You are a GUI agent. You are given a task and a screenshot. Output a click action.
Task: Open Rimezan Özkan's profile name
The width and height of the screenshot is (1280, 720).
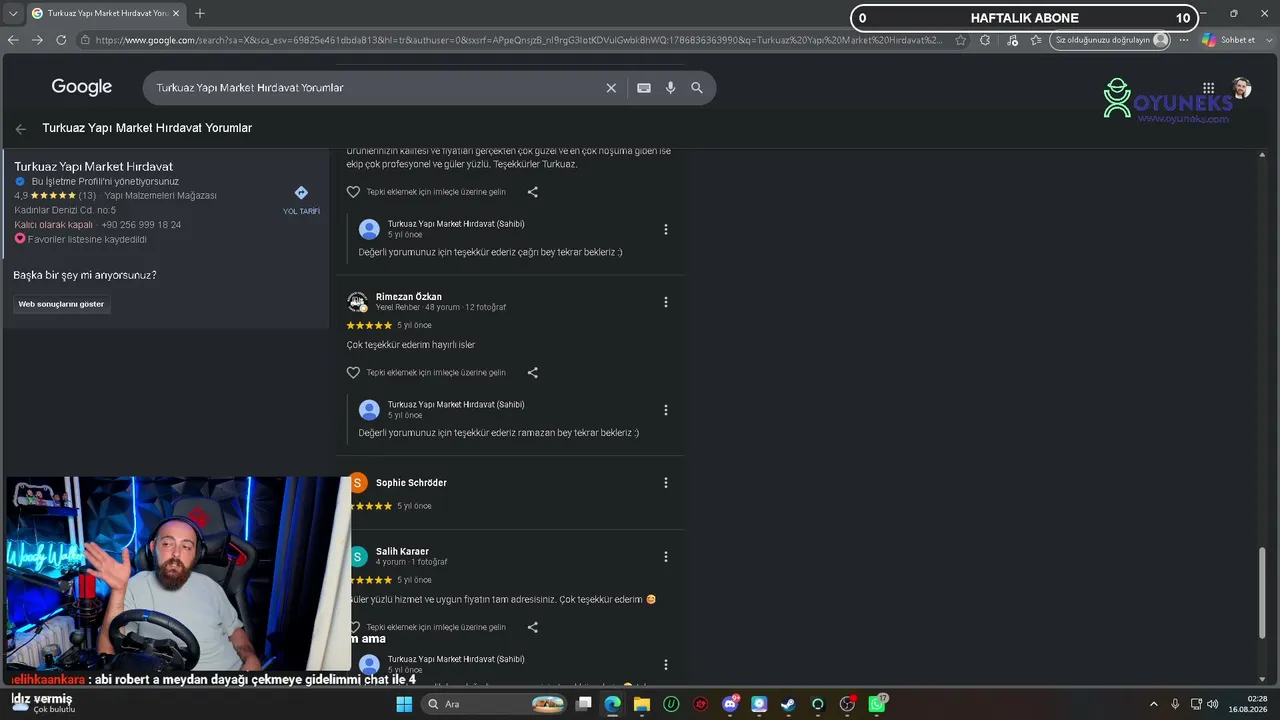(x=409, y=297)
